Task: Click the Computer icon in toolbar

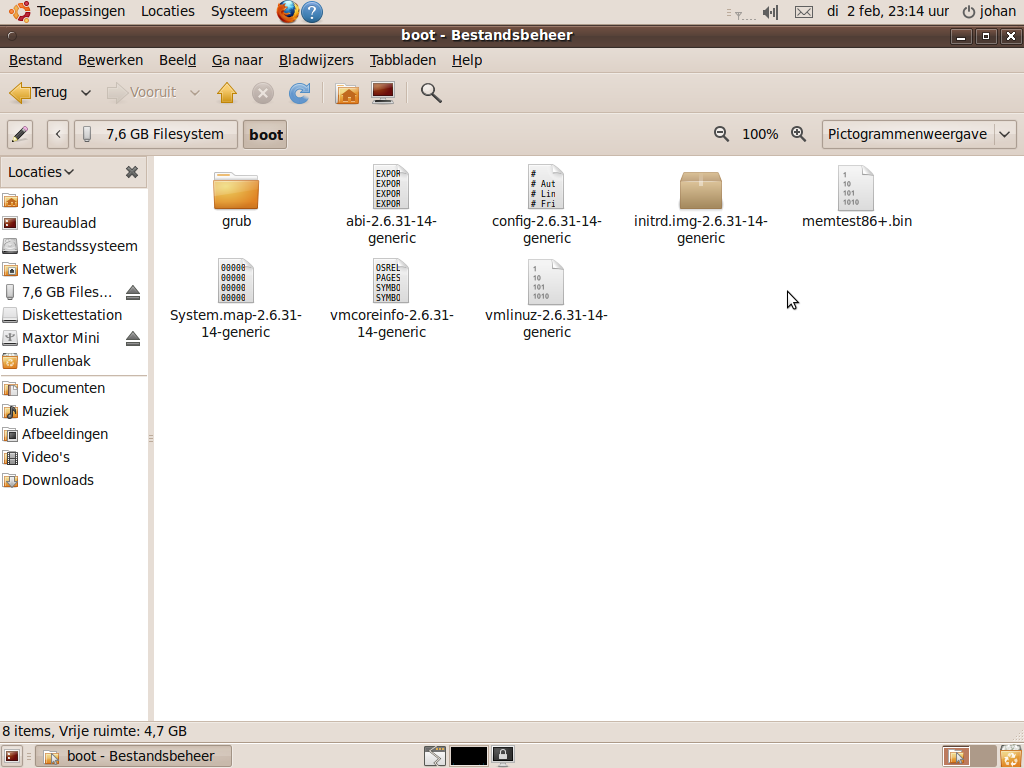Action: point(382,93)
